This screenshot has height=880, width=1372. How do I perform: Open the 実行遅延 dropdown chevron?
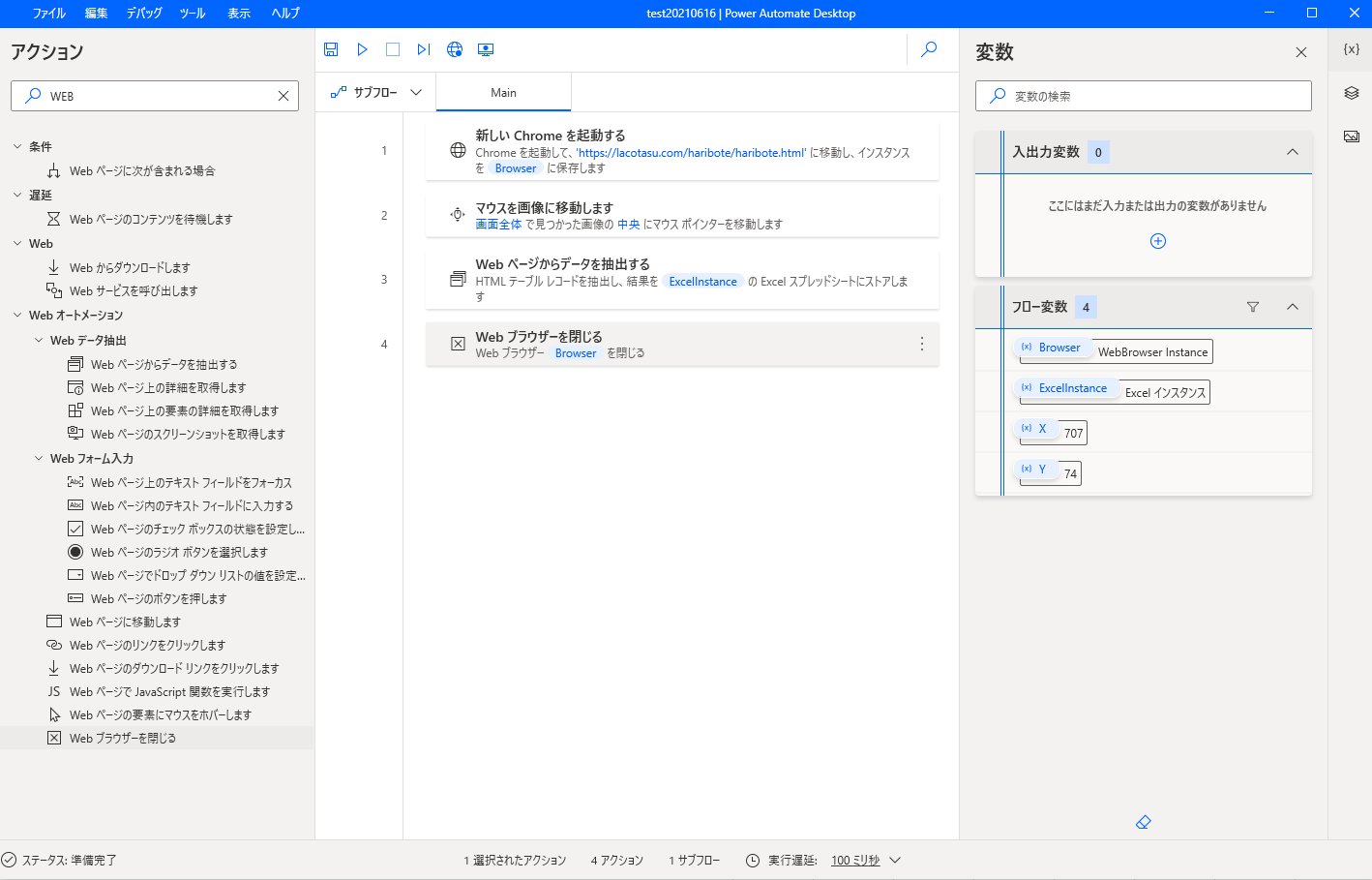[895, 860]
